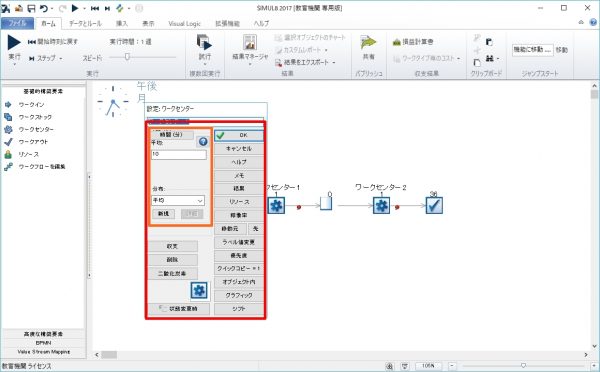The image size is (600, 372).
Task: Click the ワークセンター 2 gear object on canvas
Action: (x=381, y=206)
